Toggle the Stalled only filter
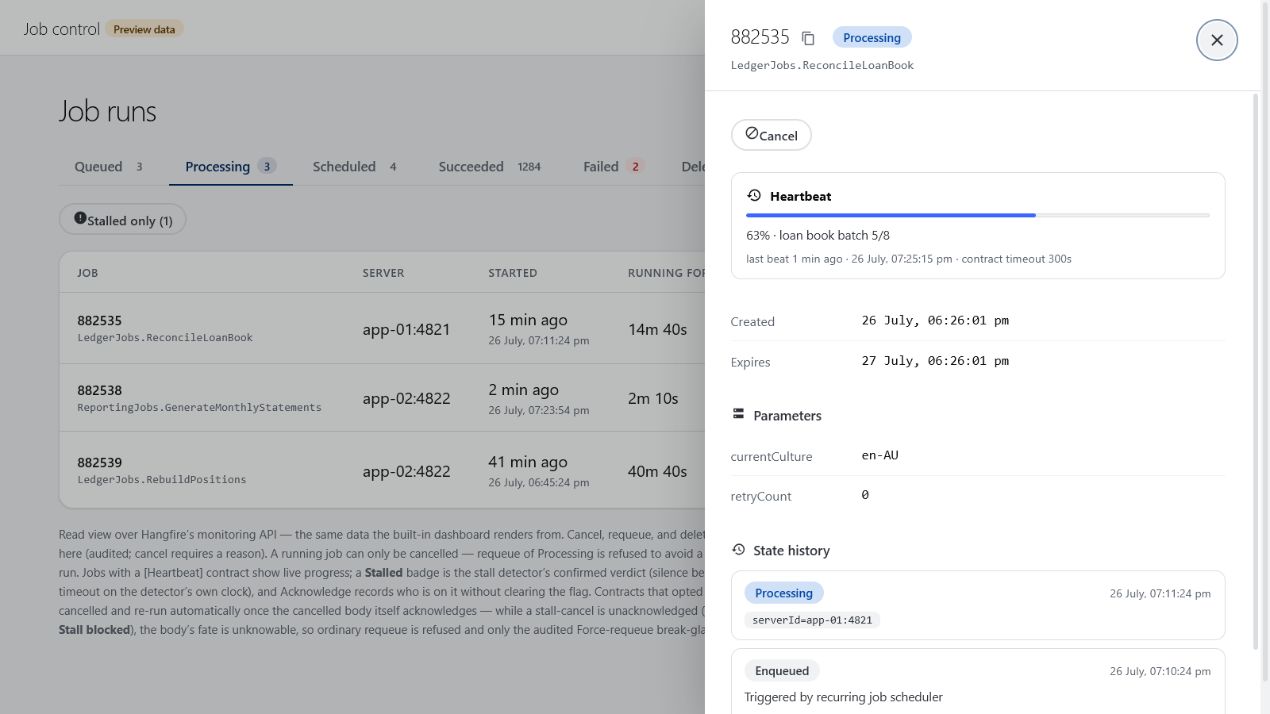1270x714 pixels. coord(123,220)
